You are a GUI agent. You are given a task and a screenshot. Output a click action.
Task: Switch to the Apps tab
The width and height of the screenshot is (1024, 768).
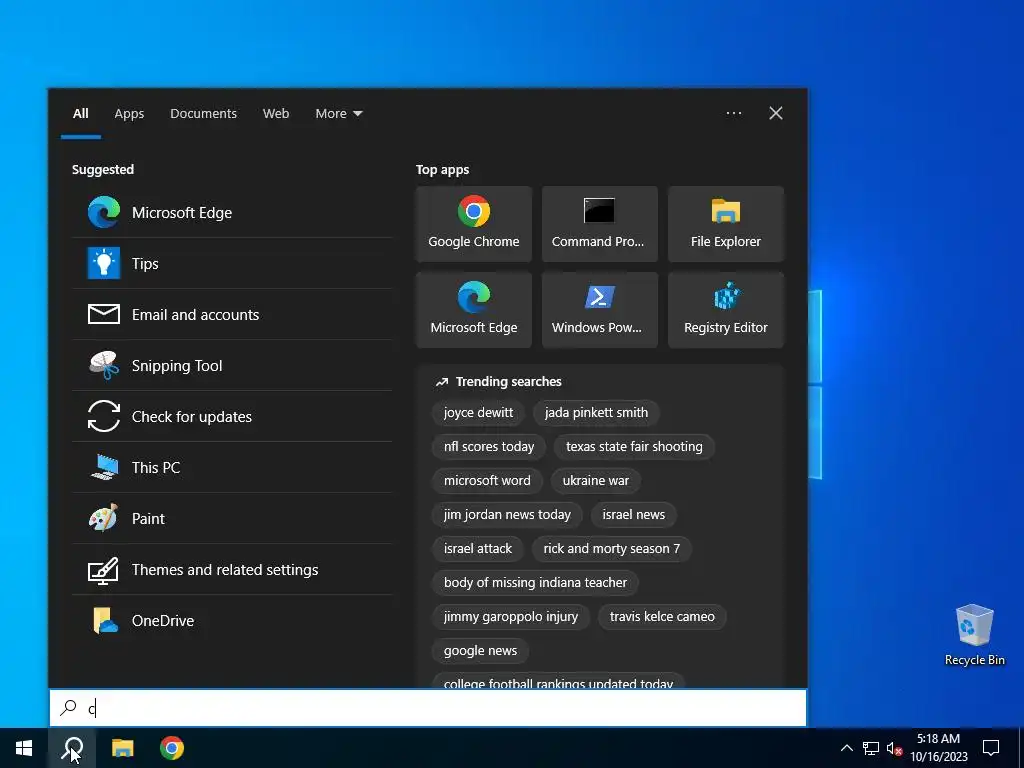coord(129,114)
